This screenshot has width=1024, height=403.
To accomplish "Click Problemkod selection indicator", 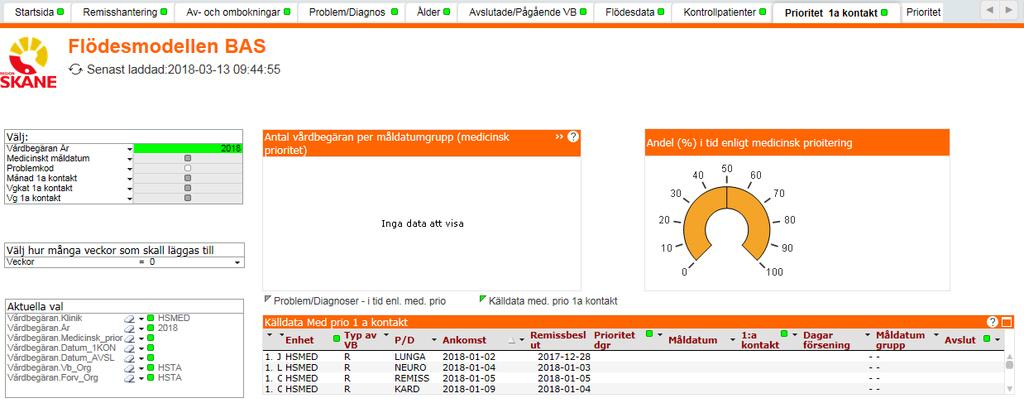I will point(187,168).
